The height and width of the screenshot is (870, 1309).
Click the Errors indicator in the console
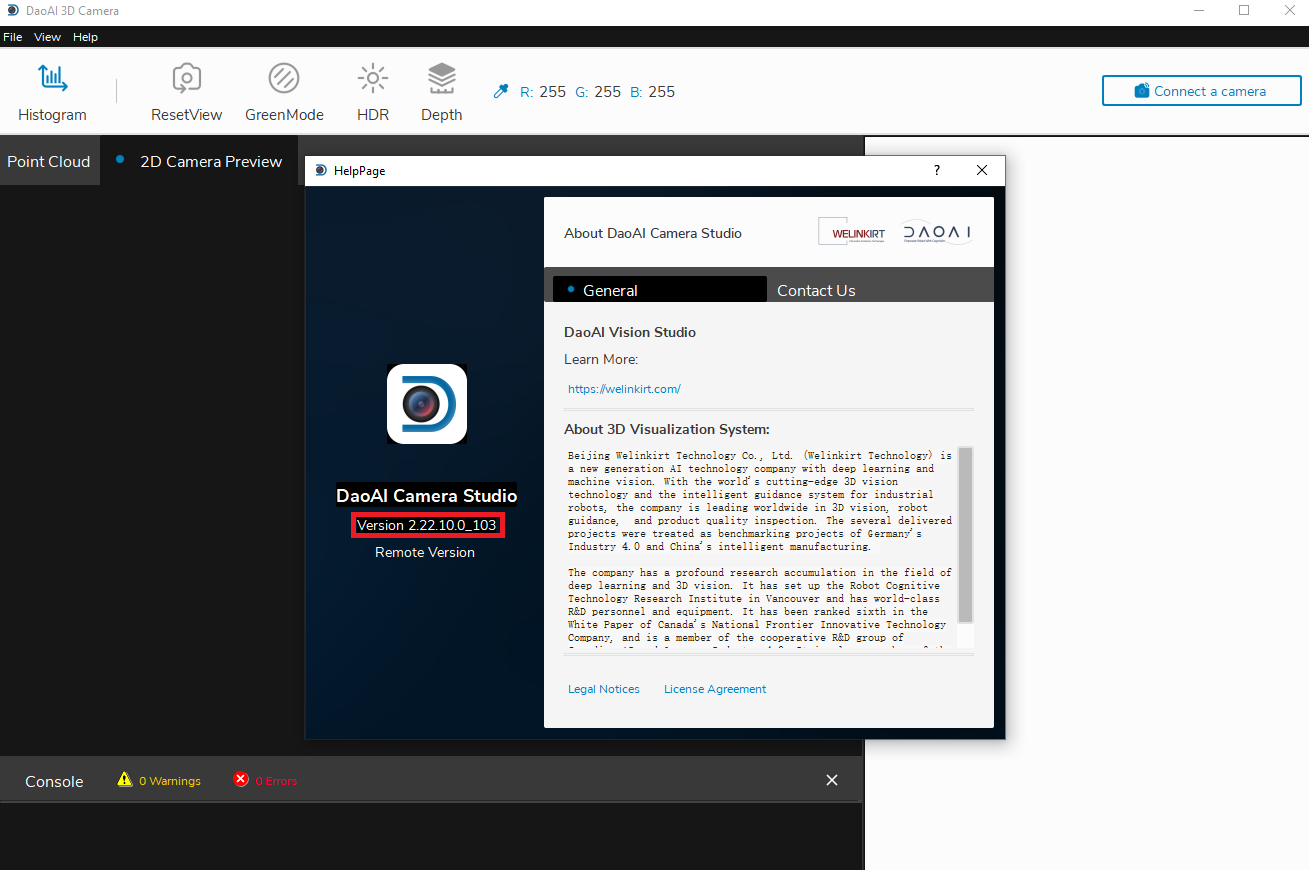point(264,780)
